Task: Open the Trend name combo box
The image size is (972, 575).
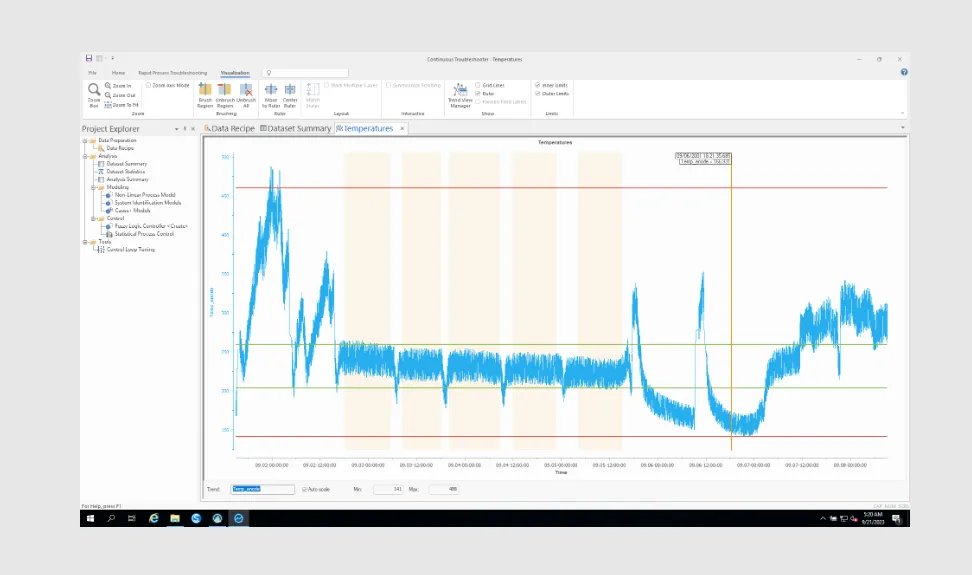Action: pos(262,489)
